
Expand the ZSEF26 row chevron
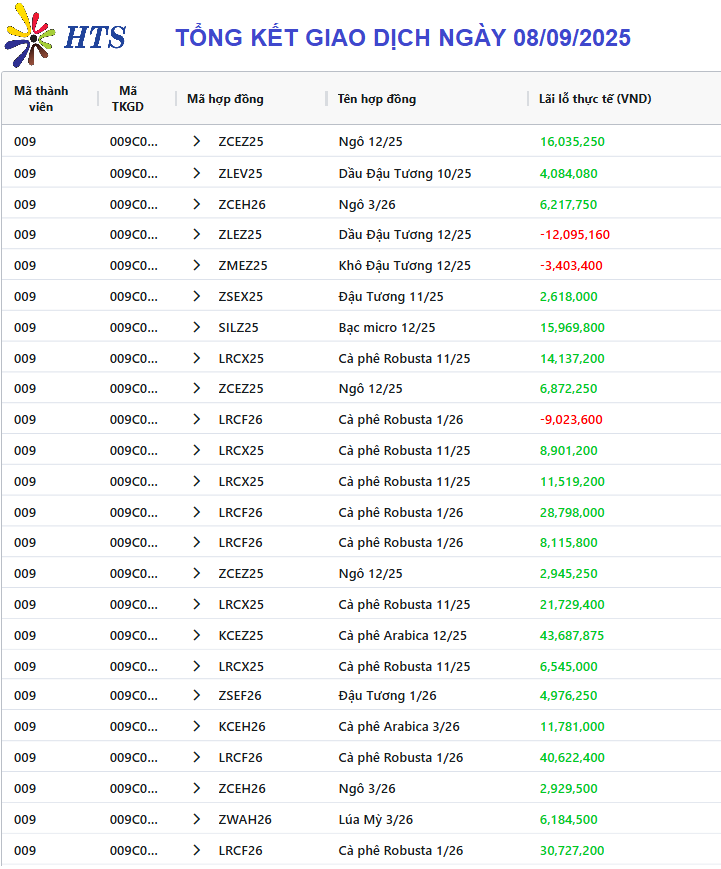(197, 696)
